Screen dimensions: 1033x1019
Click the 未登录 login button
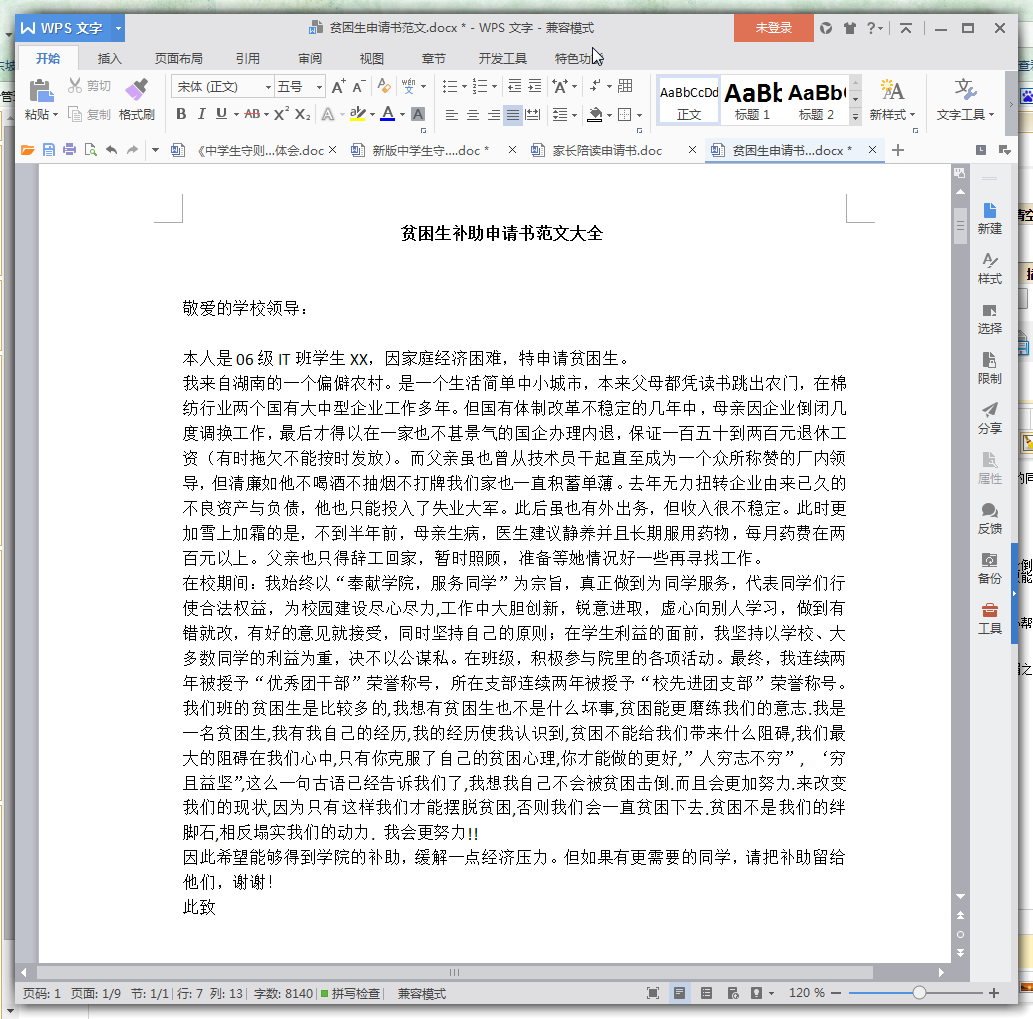(x=773, y=28)
